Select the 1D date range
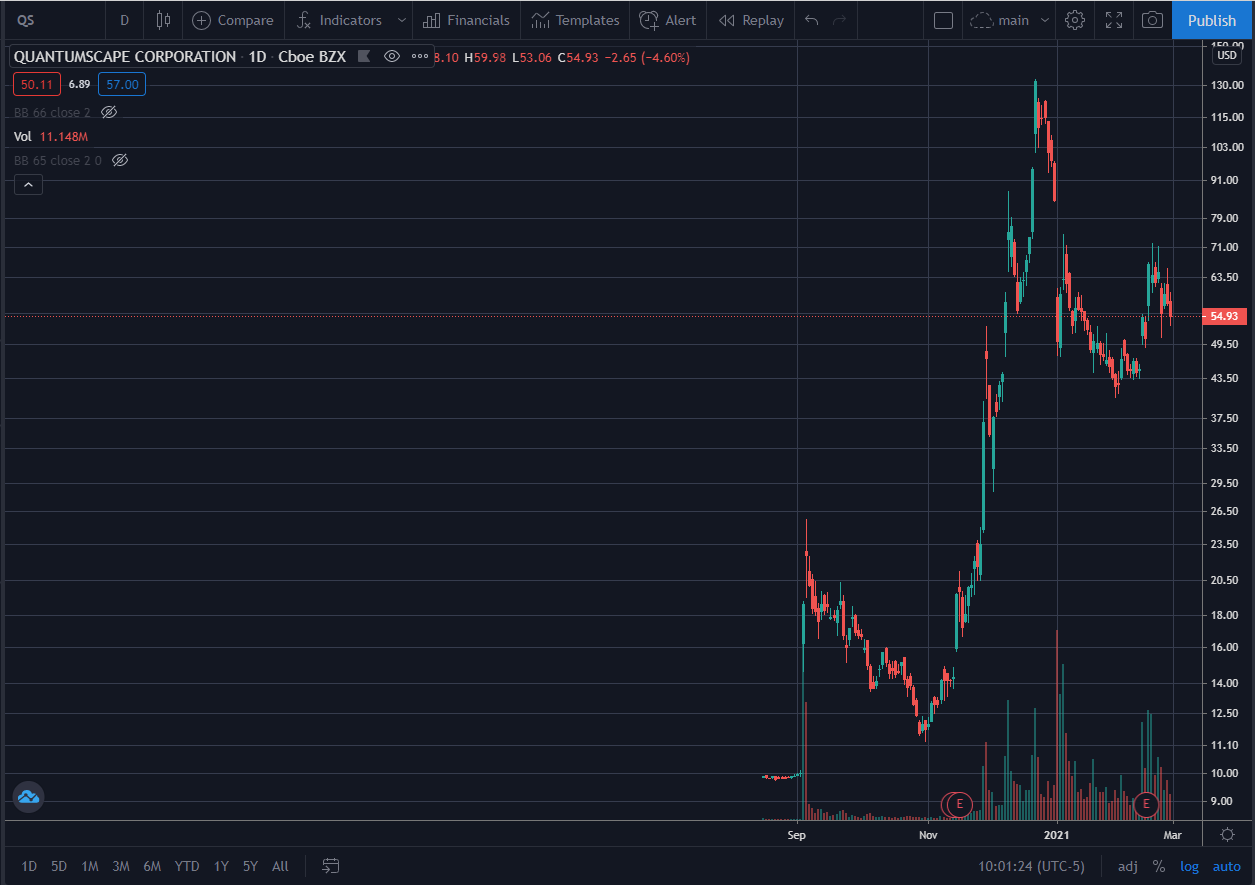 (x=29, y=866)
